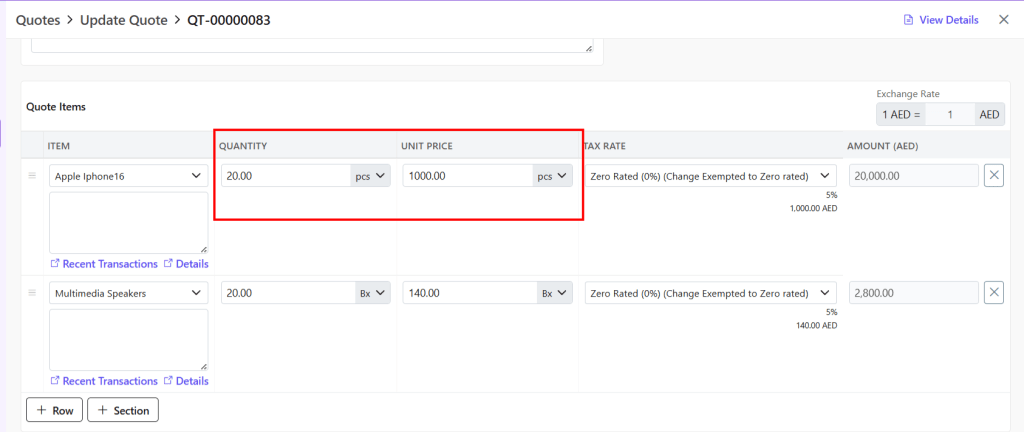Add a new Row
The height and width of the screenshot is (432, 1024).
(x=54, y=410)
